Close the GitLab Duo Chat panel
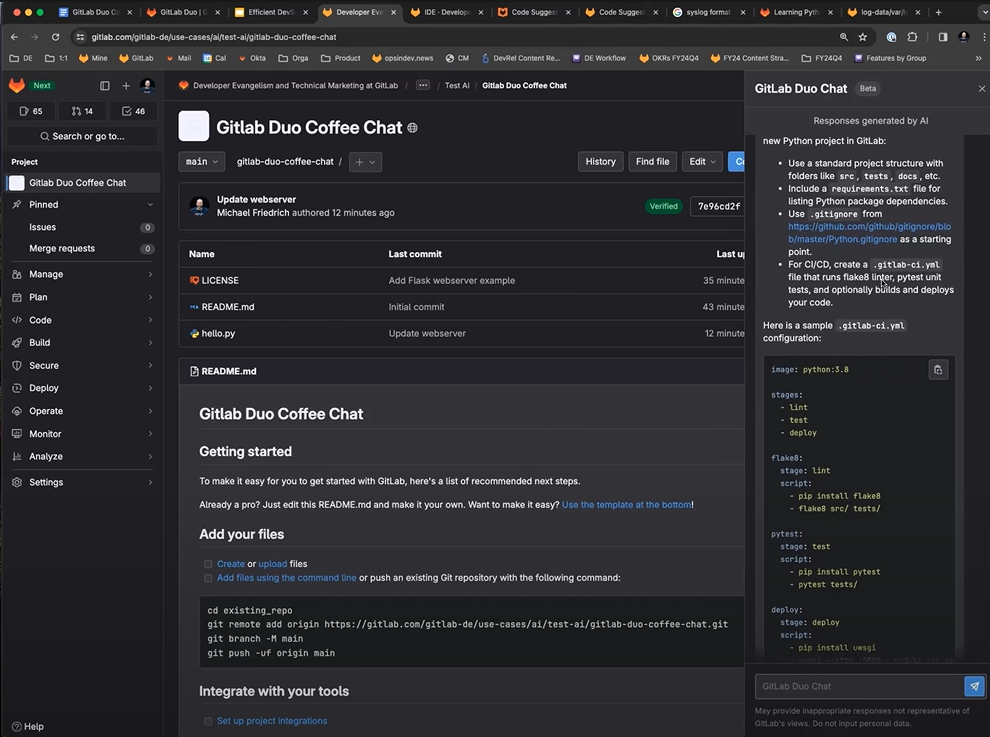This screenshot has width=990, height=737. 982,88
